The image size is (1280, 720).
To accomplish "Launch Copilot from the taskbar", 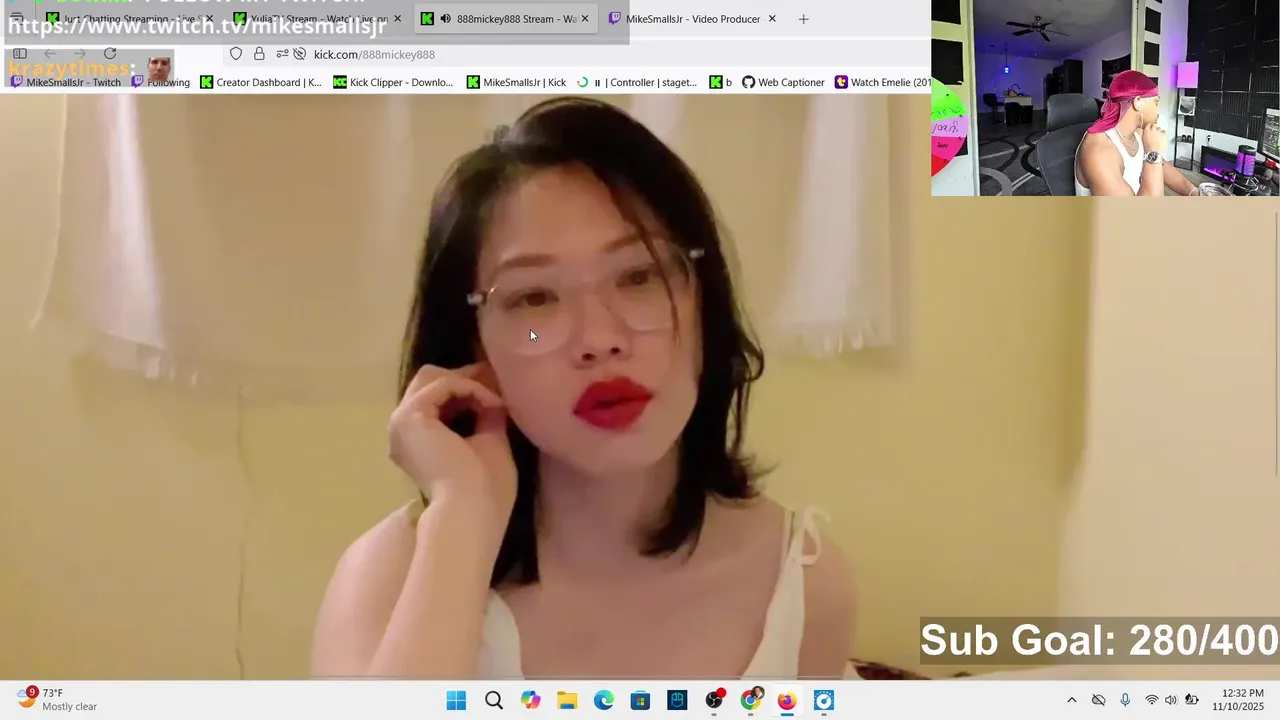I will pyautogui.click(x=530, y=700).
